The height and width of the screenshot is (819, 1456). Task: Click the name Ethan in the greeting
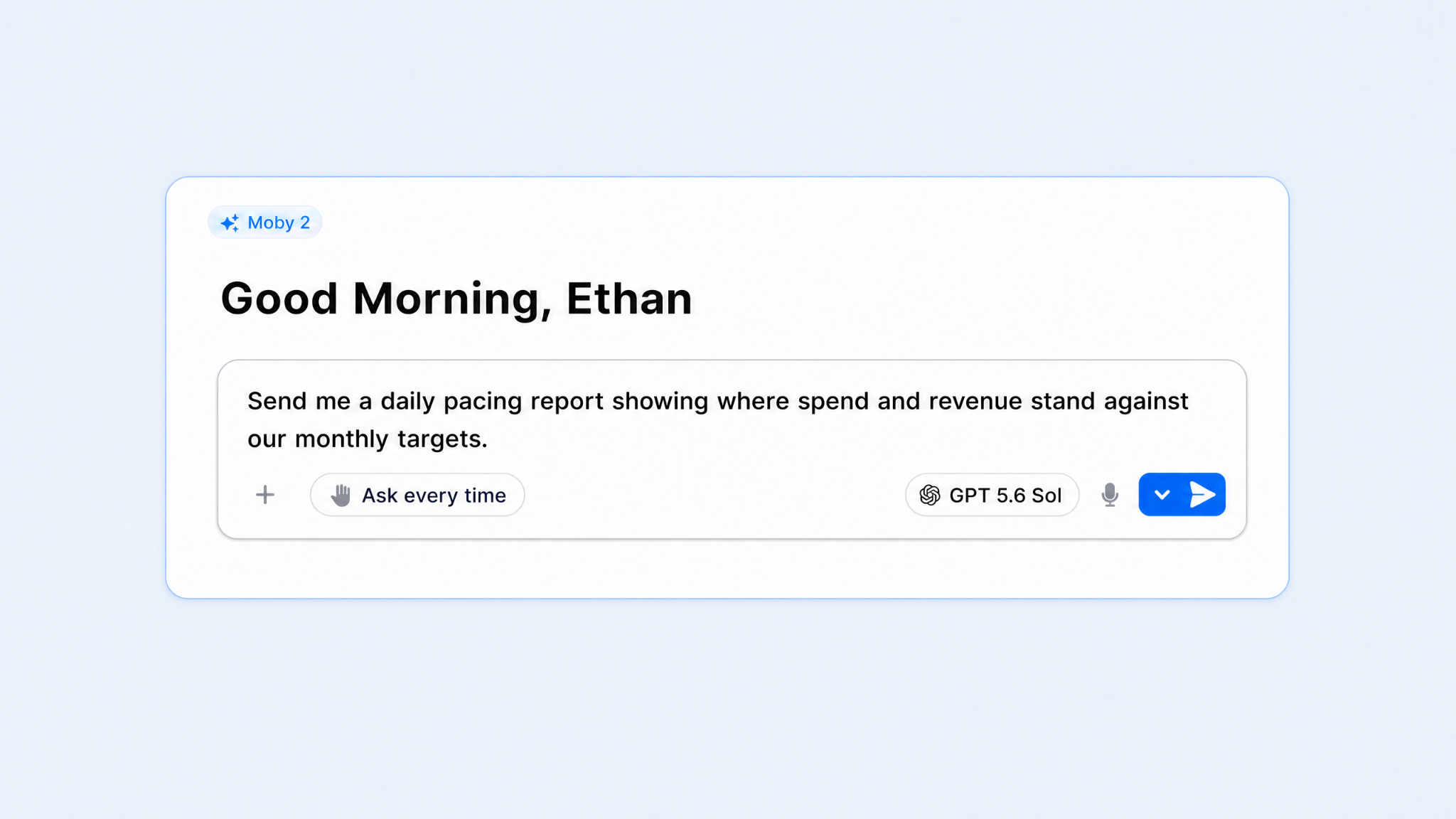(629, 298)
